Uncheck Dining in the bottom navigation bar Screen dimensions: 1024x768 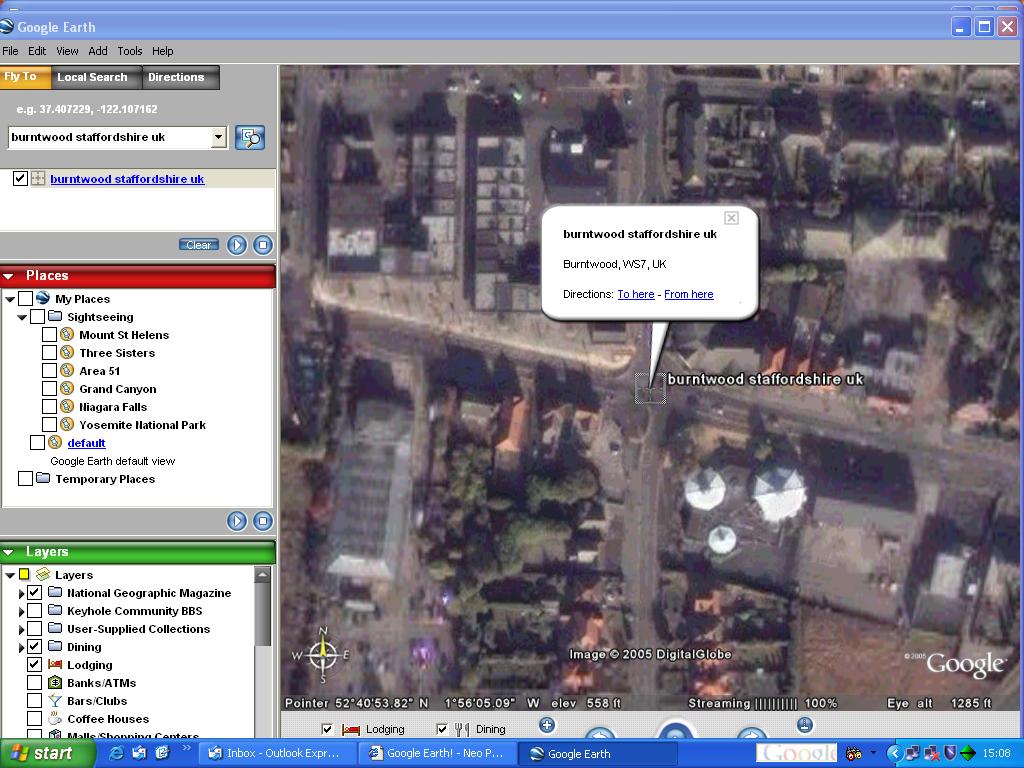(x=442, y=729)
